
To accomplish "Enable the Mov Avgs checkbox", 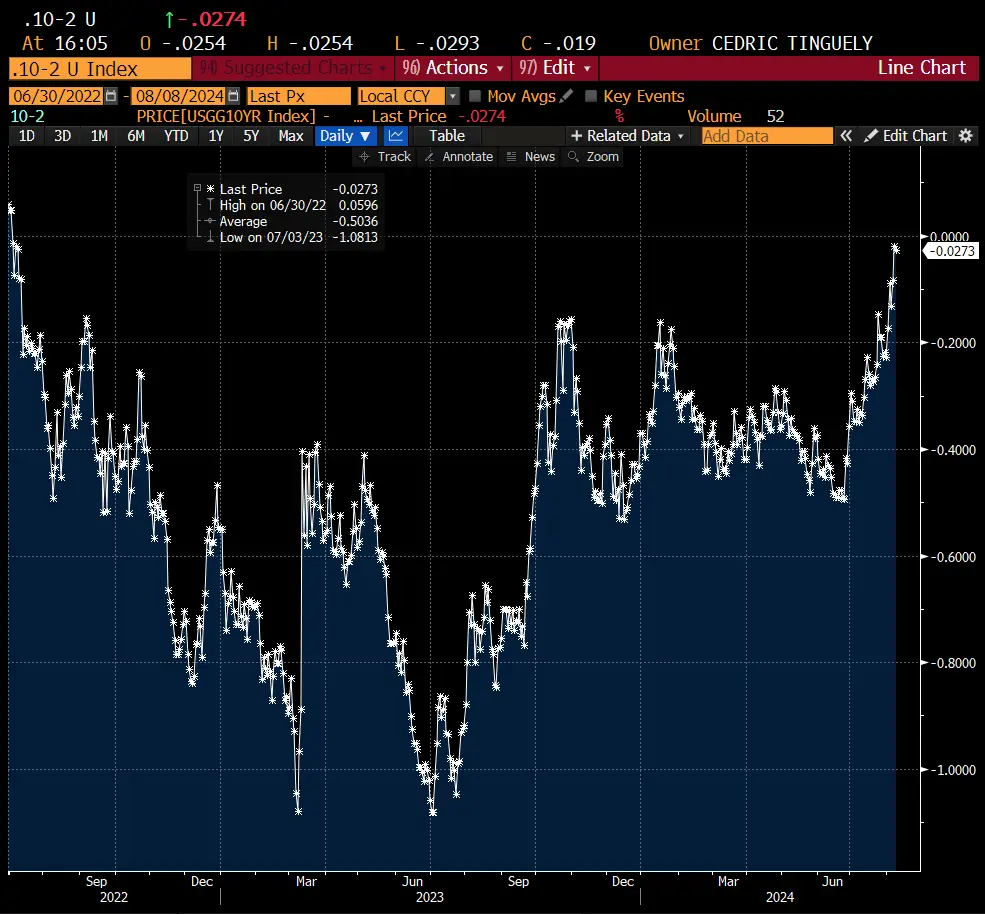I will click(475, 96).
